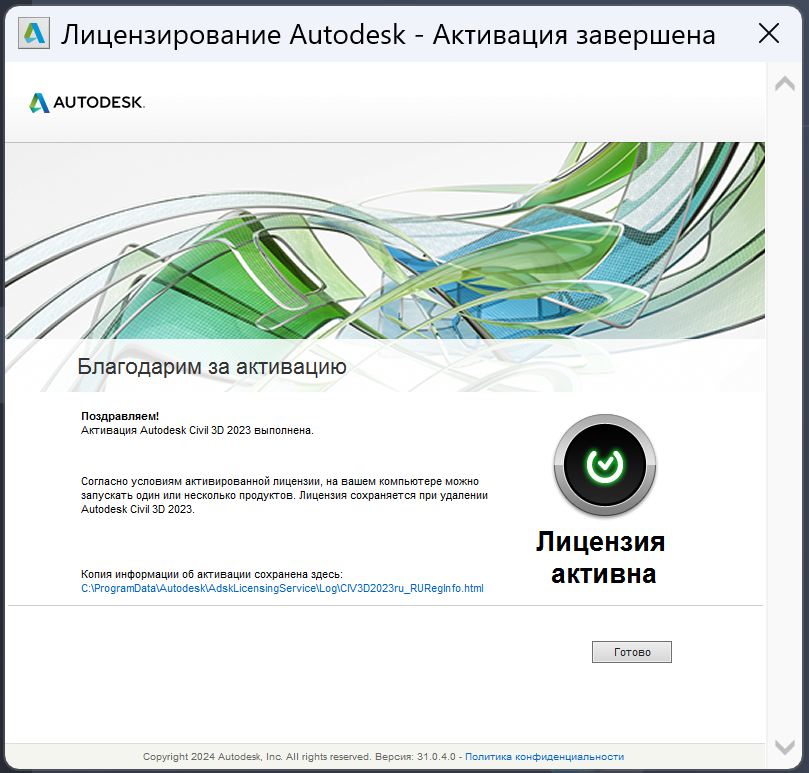Viewport: 809px width, 773px height.
Task: Click the Copyright 2024 Autodesk footer text
Action: (x=257, y=756)
